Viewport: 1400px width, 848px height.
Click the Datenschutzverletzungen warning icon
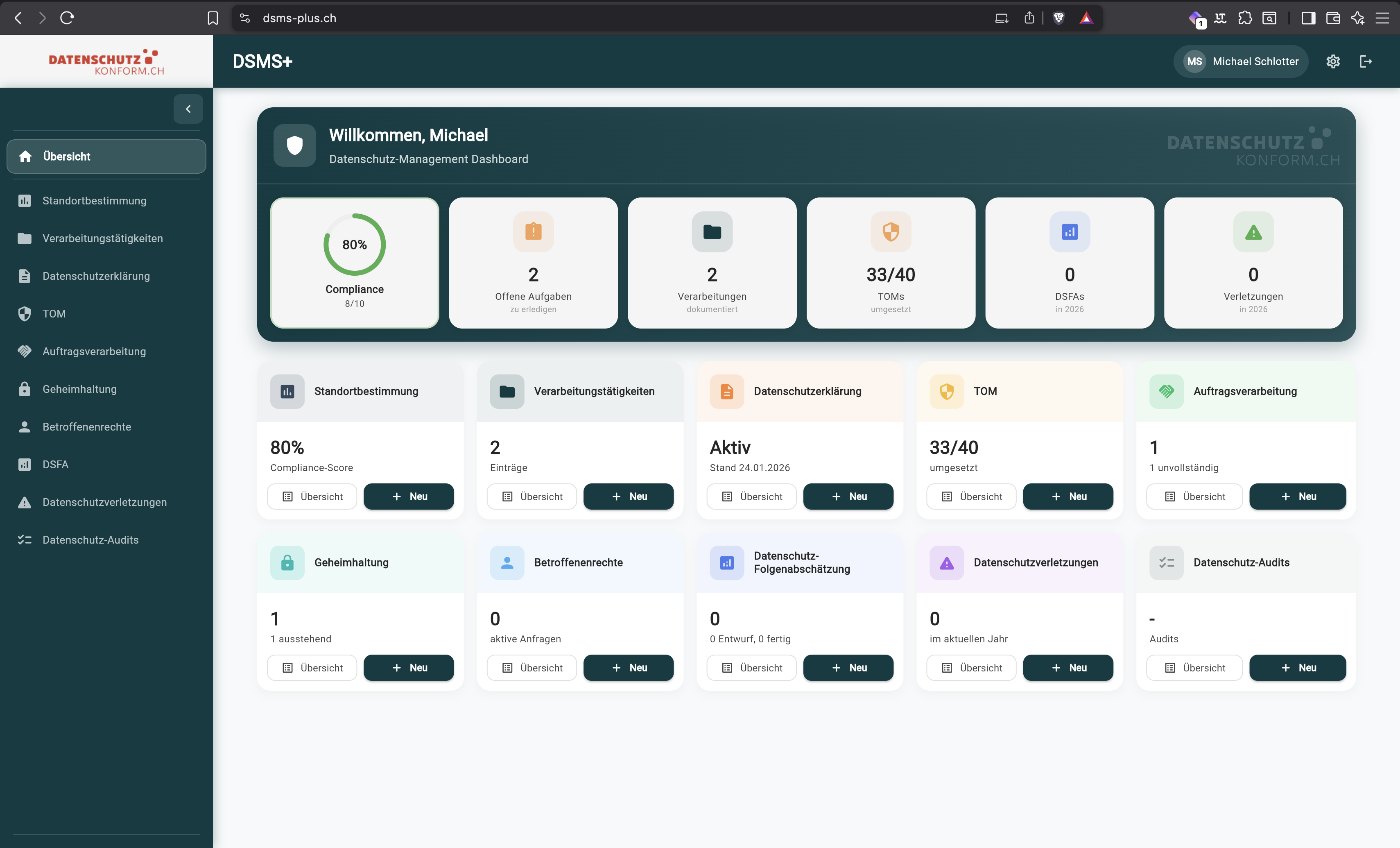25,502
